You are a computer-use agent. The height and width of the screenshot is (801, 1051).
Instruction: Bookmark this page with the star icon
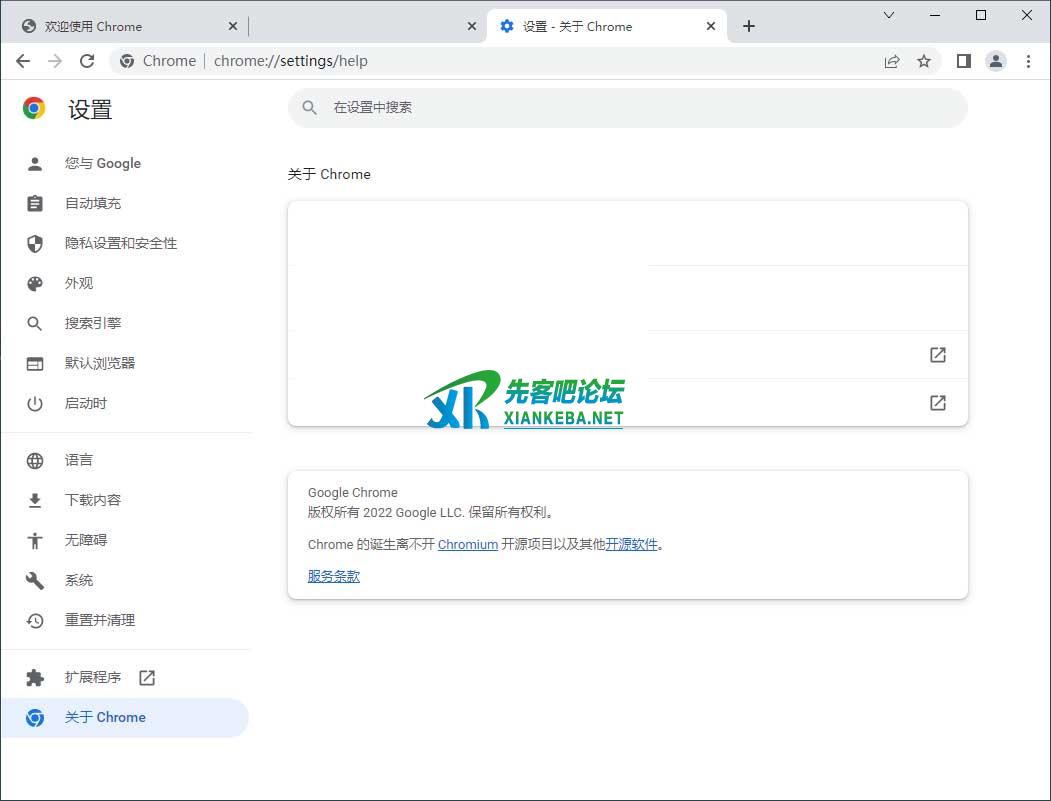pos(924,61)
